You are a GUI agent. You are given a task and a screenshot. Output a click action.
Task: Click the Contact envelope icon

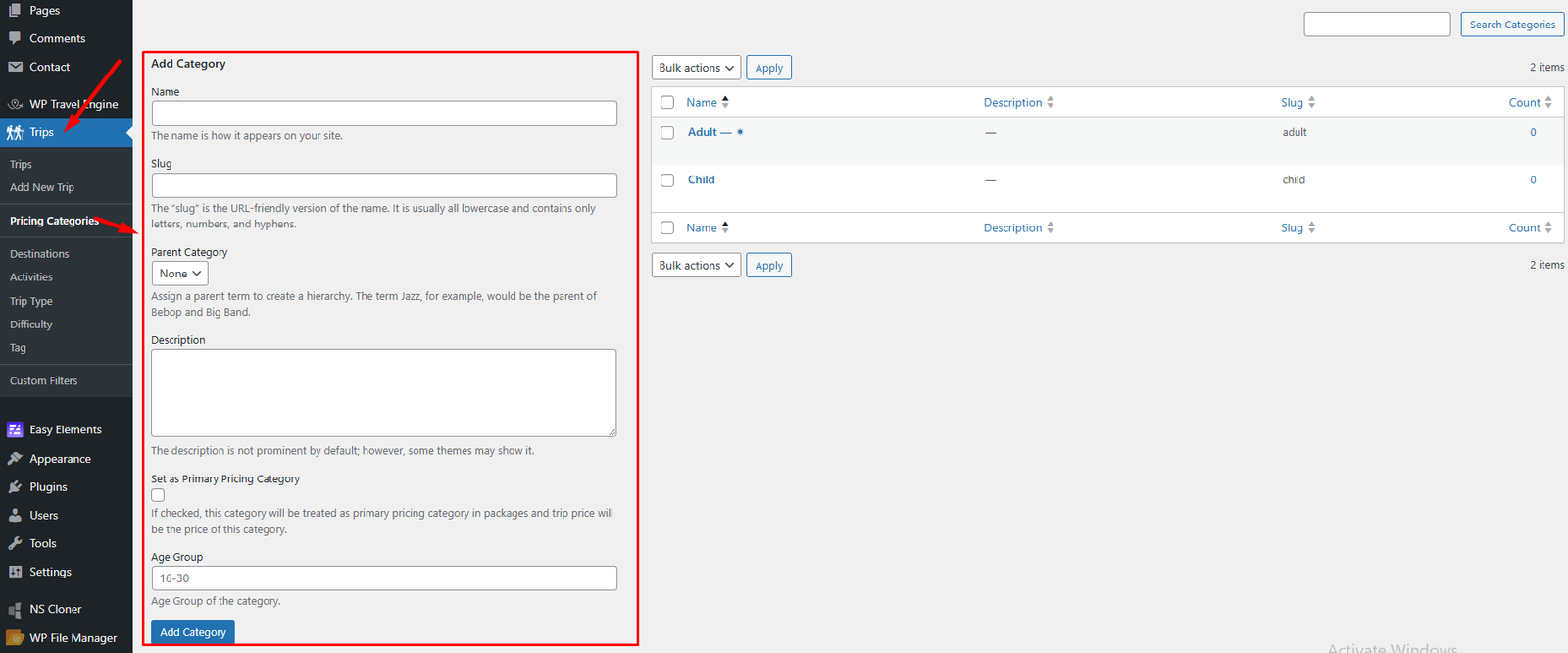(15, 67)
